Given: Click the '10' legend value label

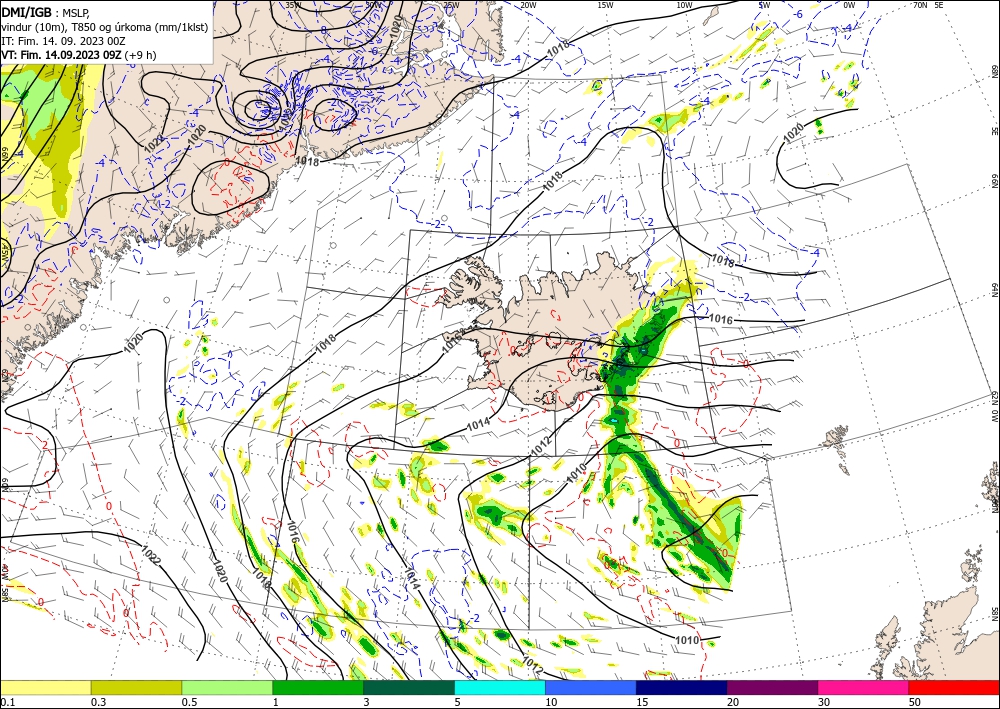Looking at the screenshot, I should coord(551,702).
